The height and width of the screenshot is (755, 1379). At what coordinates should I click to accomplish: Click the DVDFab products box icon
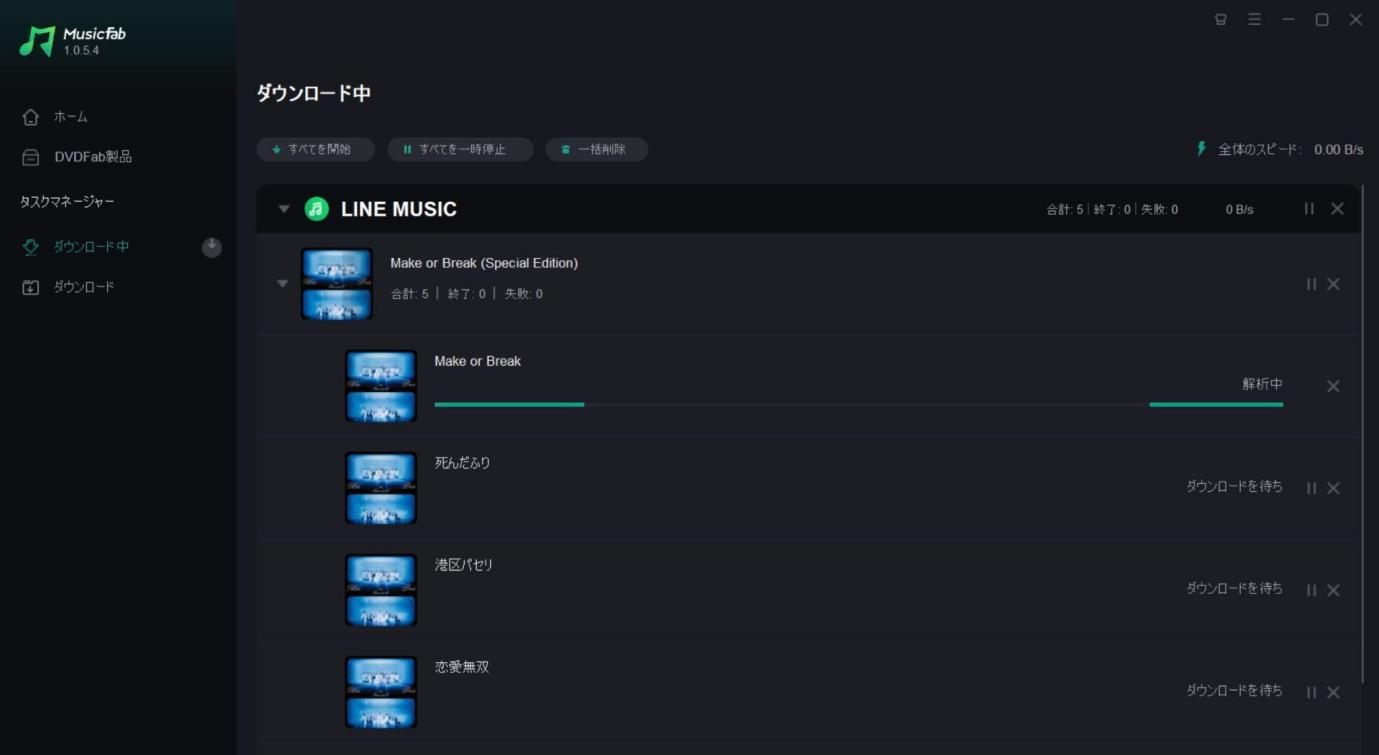[31, 157]
